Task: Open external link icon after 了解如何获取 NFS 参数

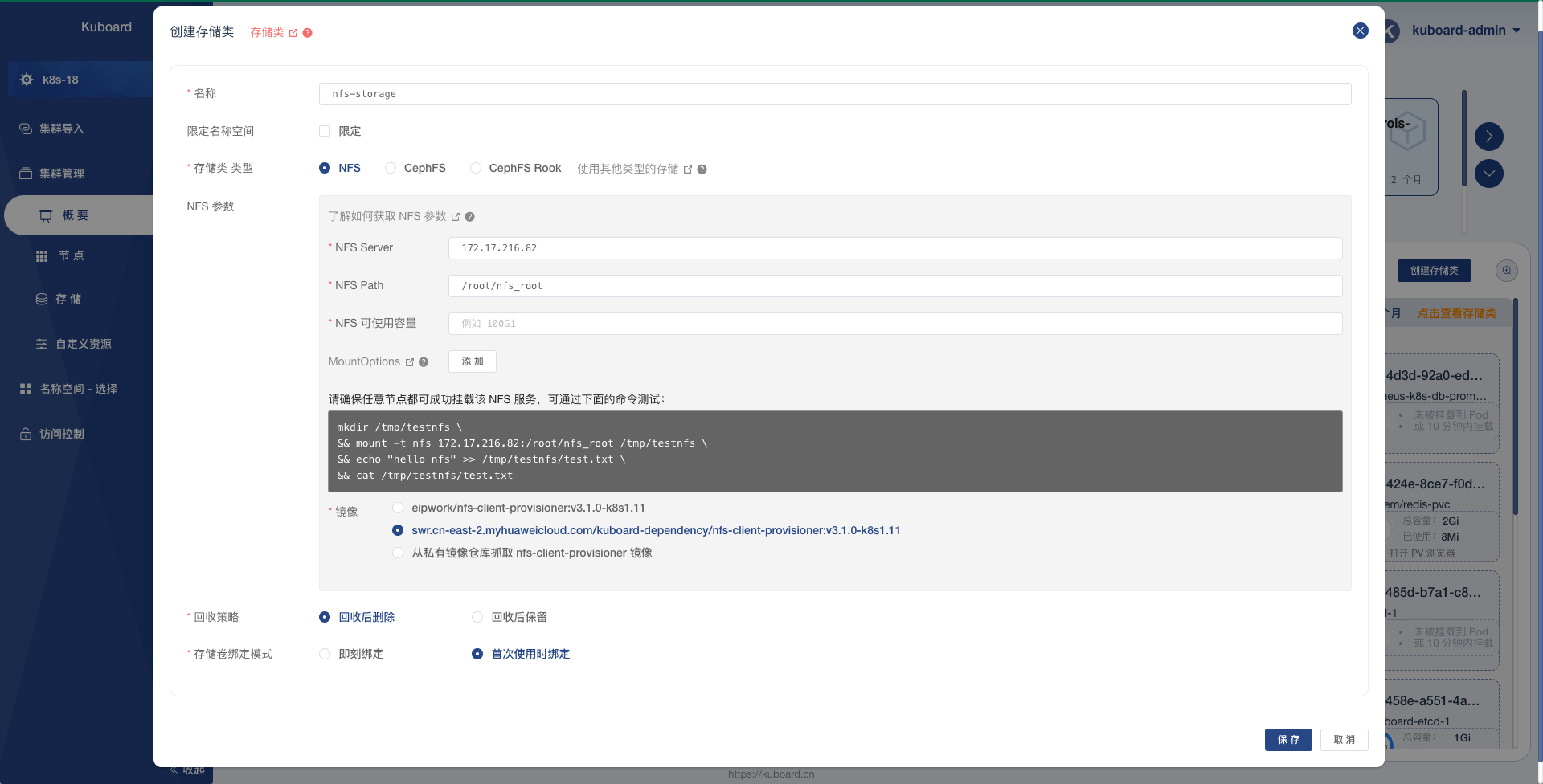Action: 456,217
